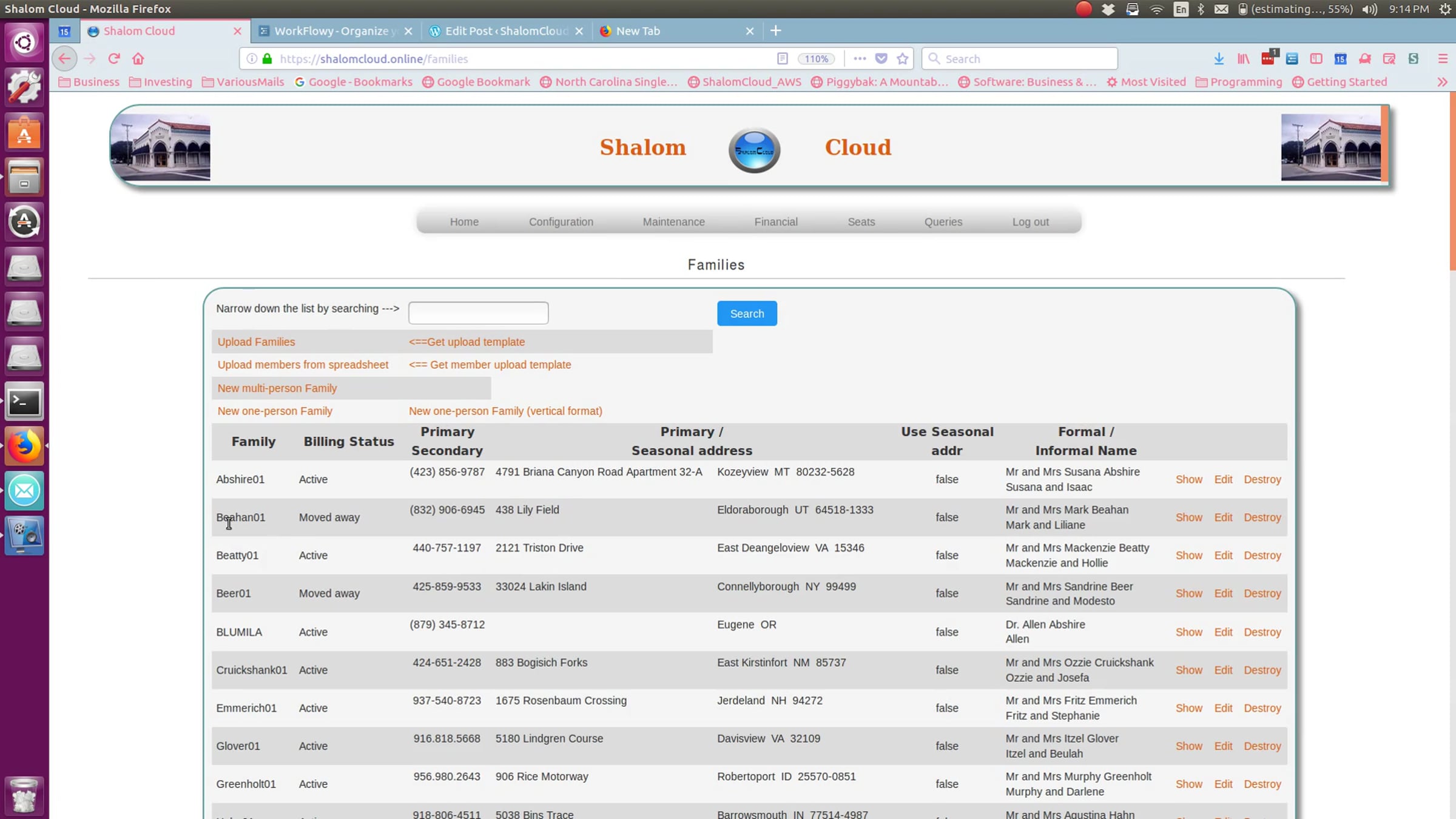The width and height of the screenshot is (1456, 819).
Task: Open the Programming bookmarks folder
Action: (1239, 82)
